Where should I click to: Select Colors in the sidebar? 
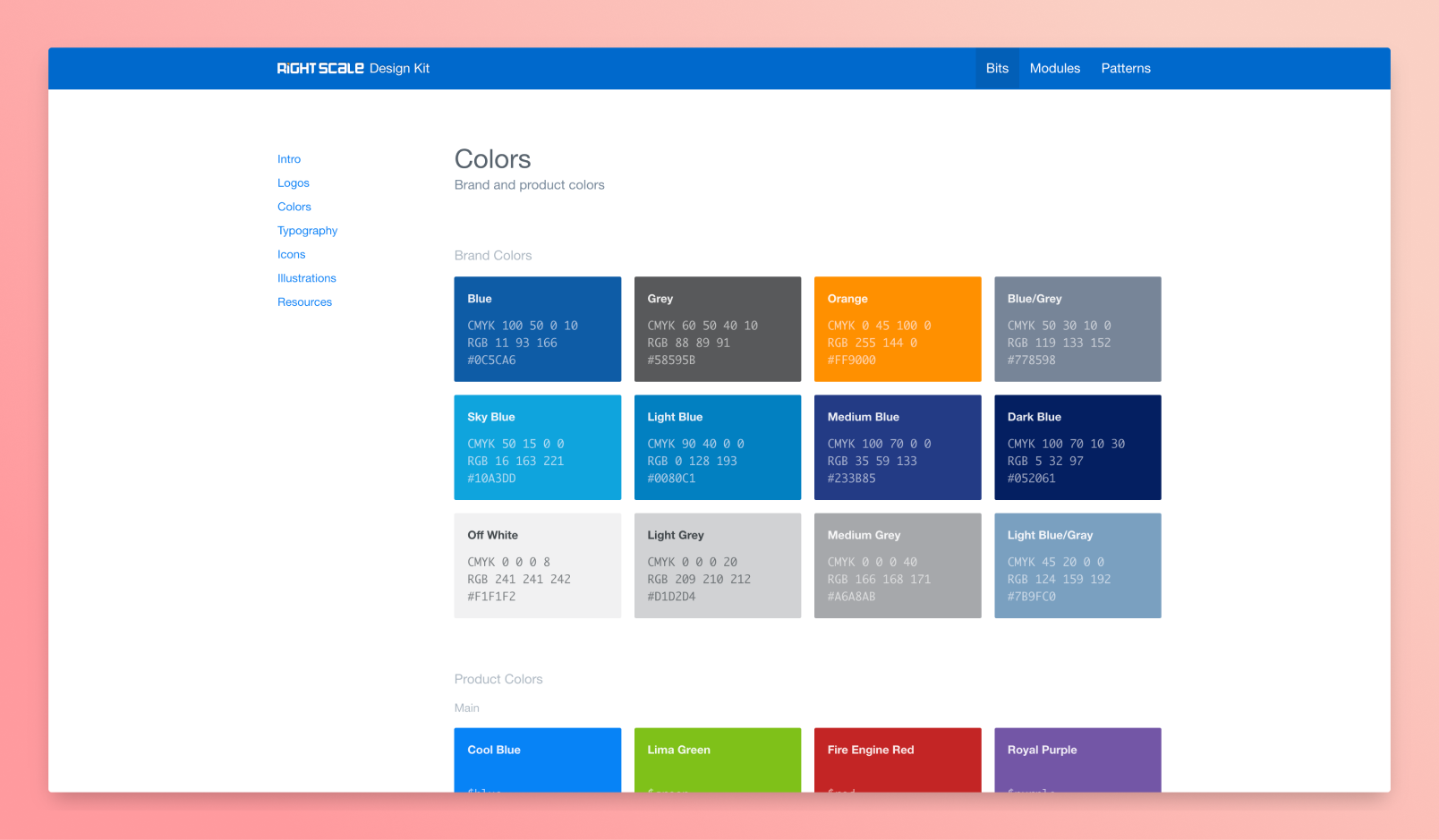coord(294,207)
